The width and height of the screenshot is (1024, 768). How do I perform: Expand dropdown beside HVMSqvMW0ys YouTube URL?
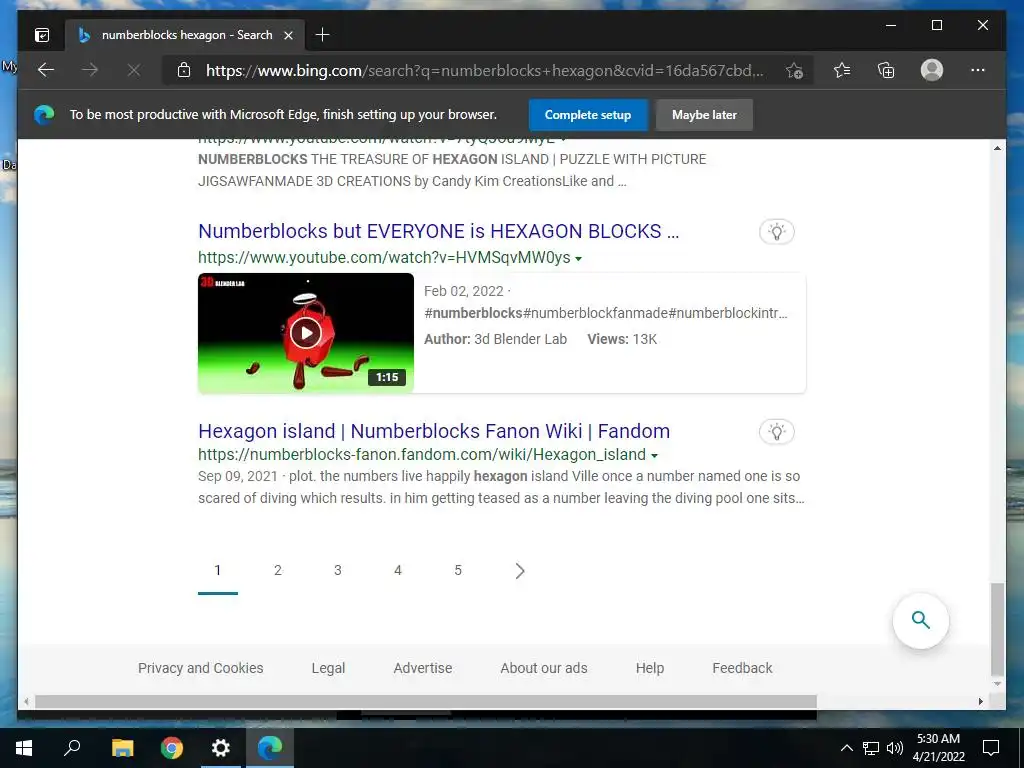pyautogui.click(x=579, y=259)
